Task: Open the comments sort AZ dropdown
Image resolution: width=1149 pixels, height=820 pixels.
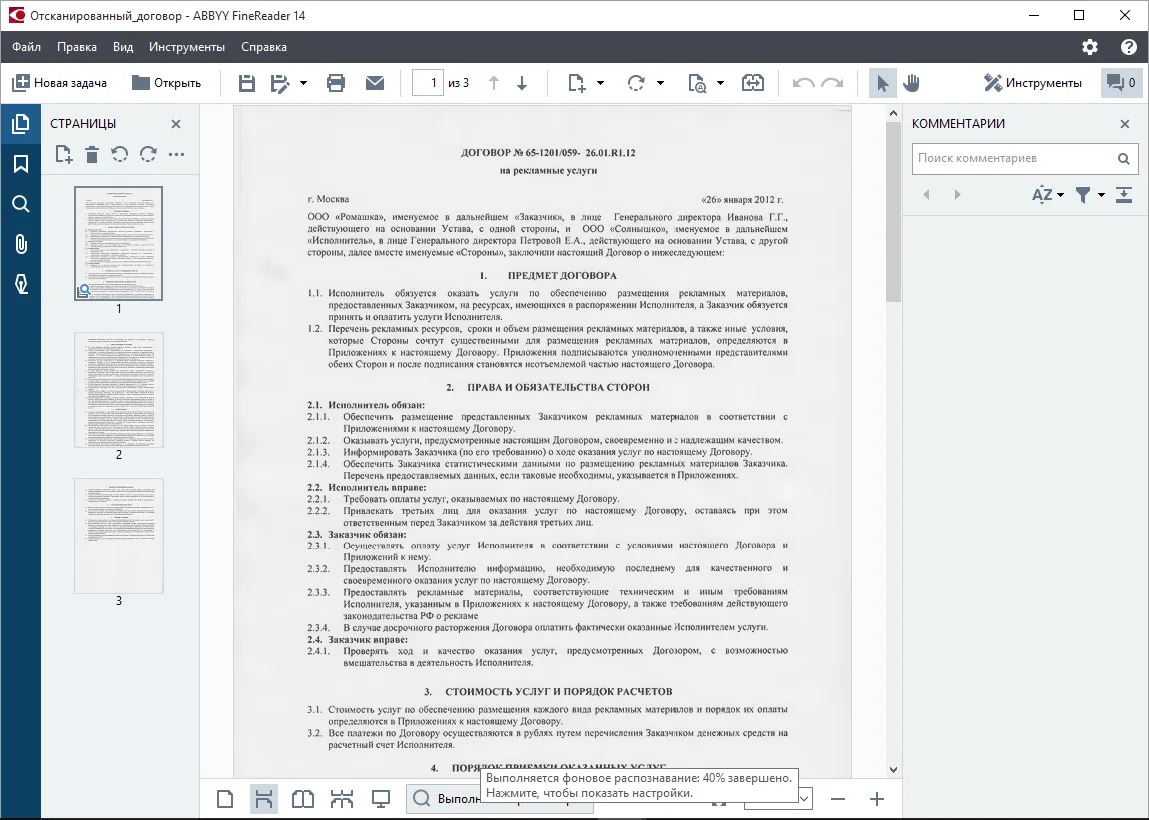Action: click(x=1048, y=194)
